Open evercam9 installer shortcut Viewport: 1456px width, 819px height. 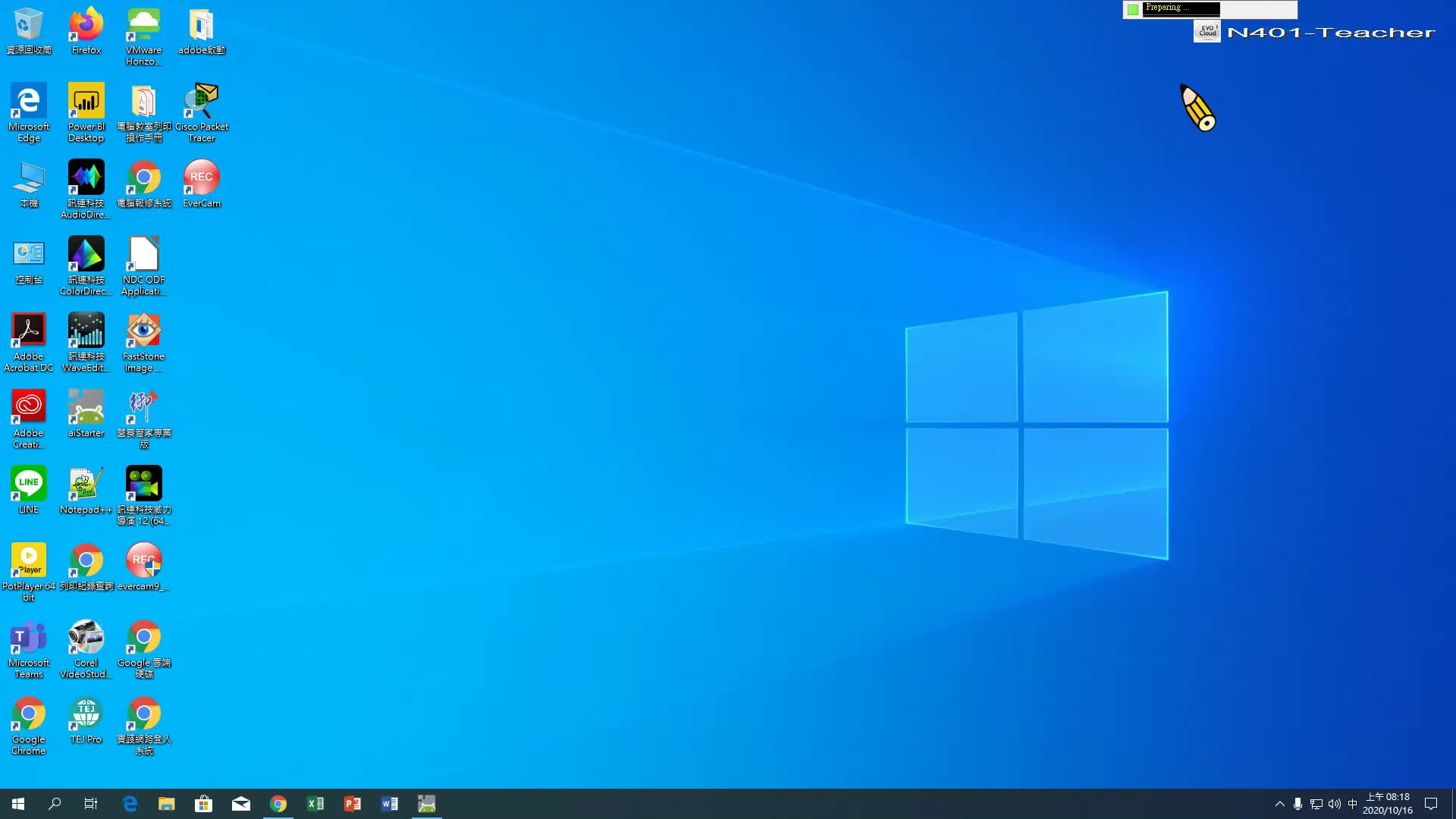point(143,567)
